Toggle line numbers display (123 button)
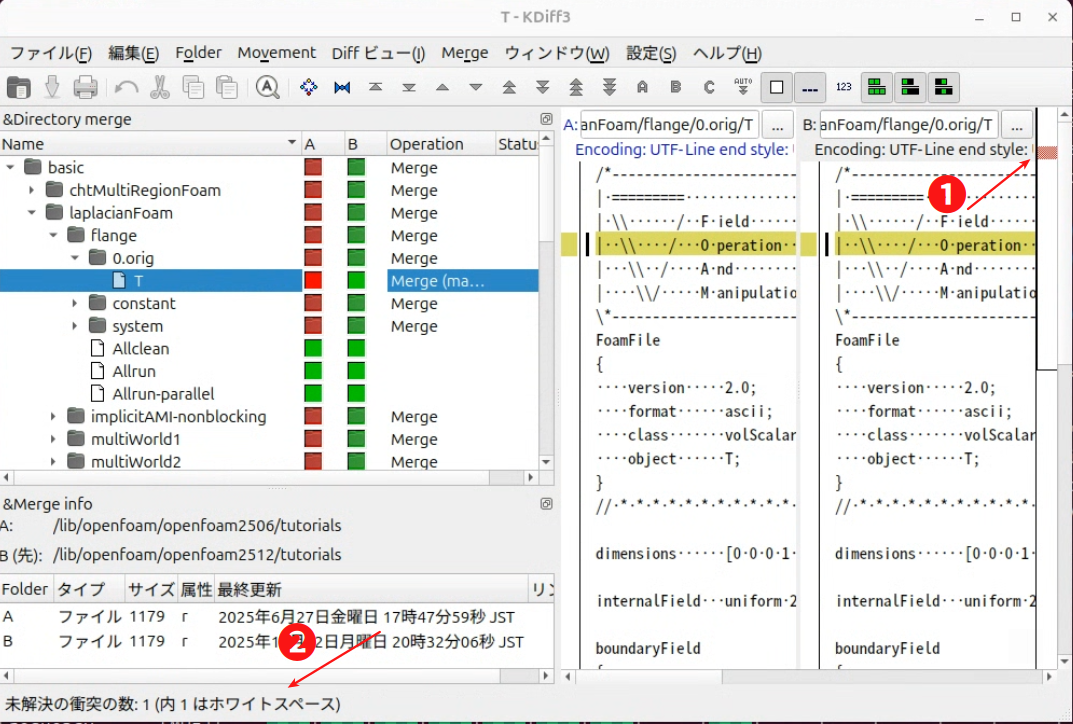 click(x=843, y=87)
